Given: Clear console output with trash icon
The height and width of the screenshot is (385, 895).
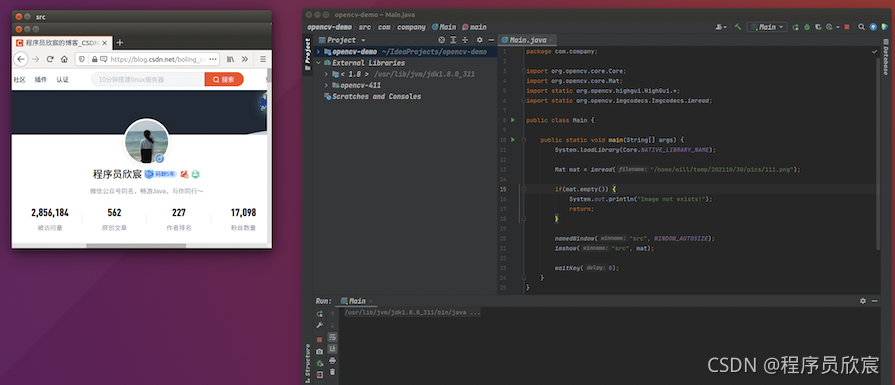Looking at the screenshot, I should coord(332,372).
